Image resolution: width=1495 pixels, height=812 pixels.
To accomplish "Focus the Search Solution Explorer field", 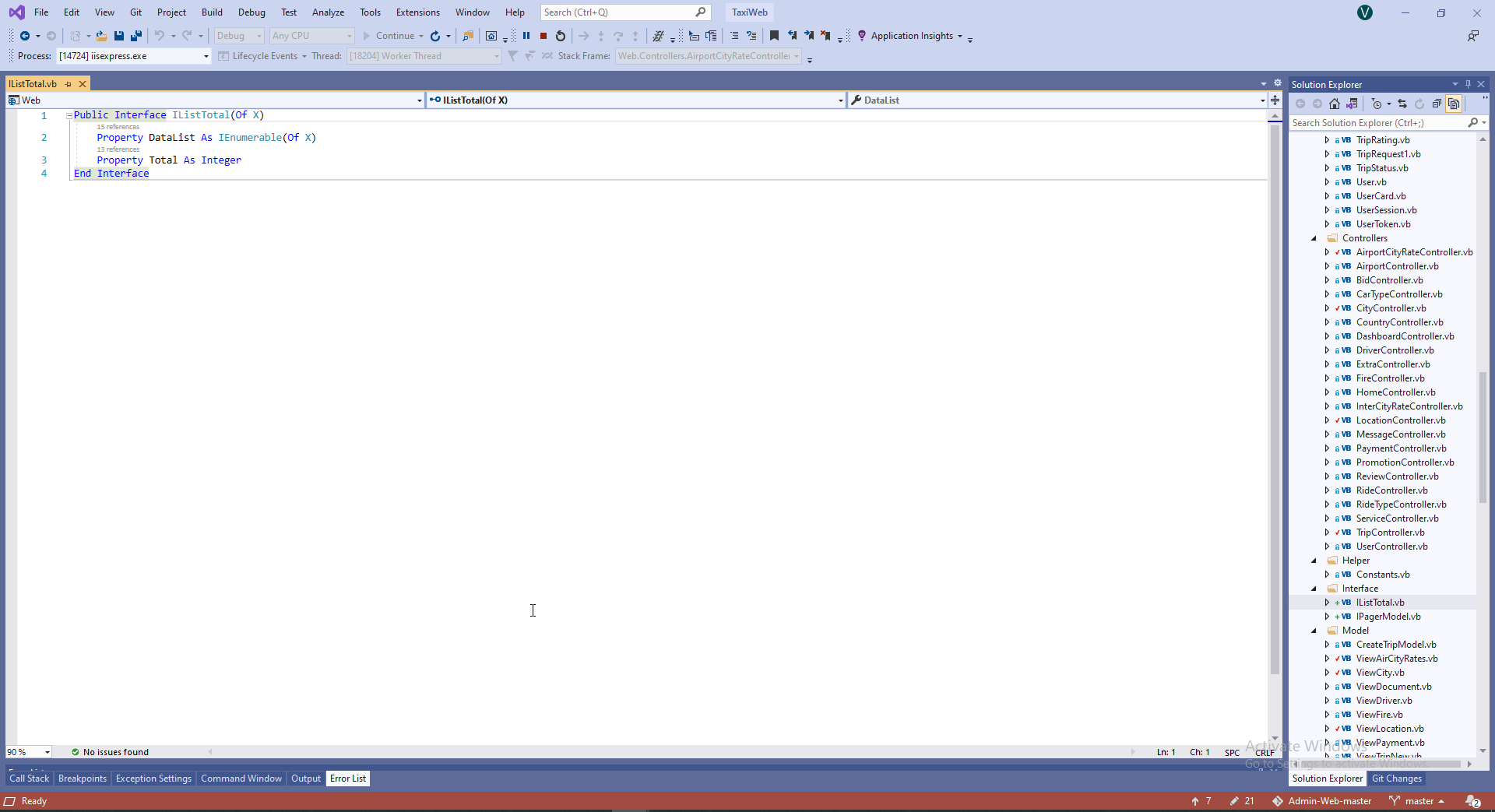I will [x=1378, y=123].
